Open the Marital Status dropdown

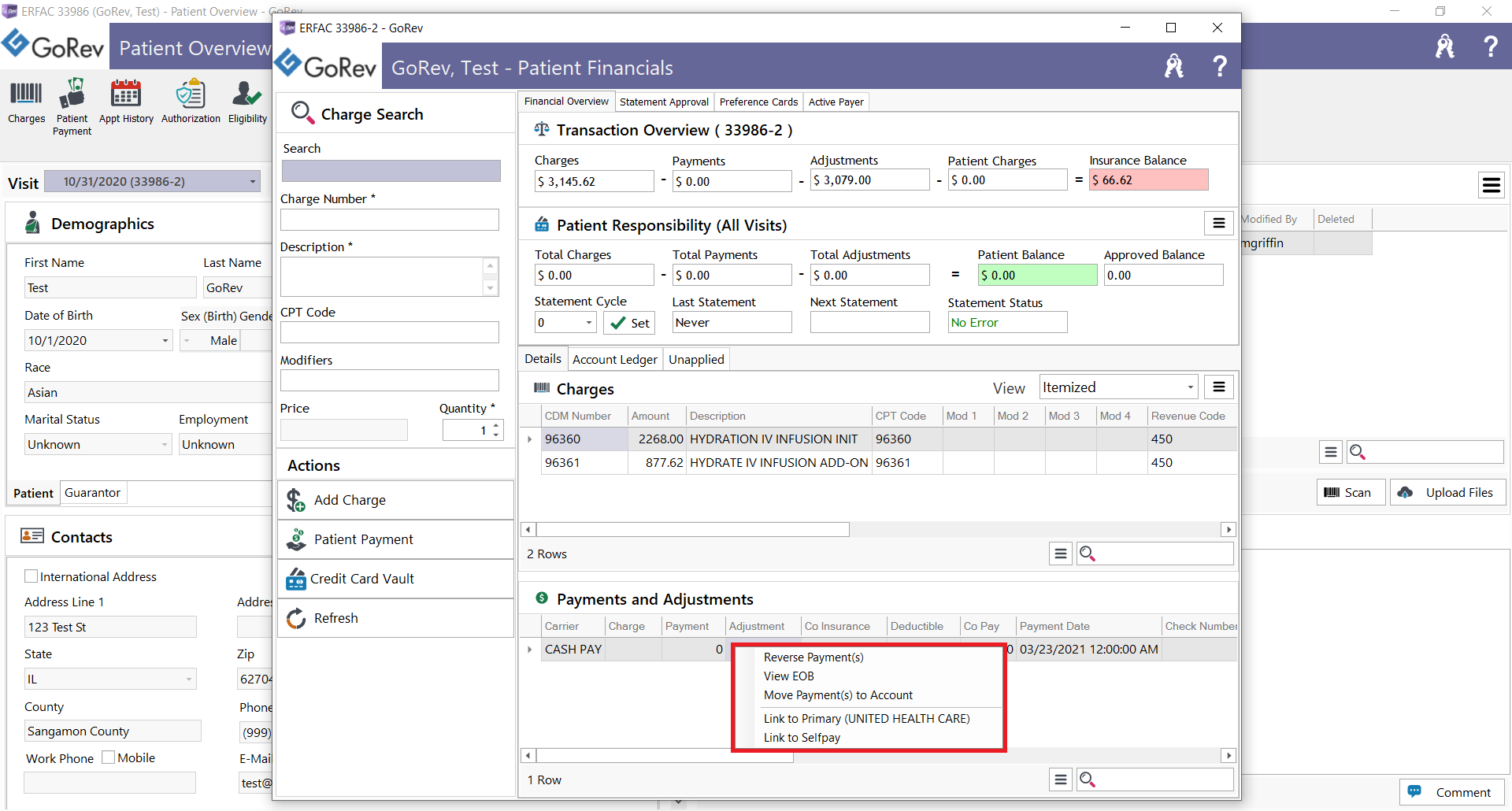click(x=165, y=444)
